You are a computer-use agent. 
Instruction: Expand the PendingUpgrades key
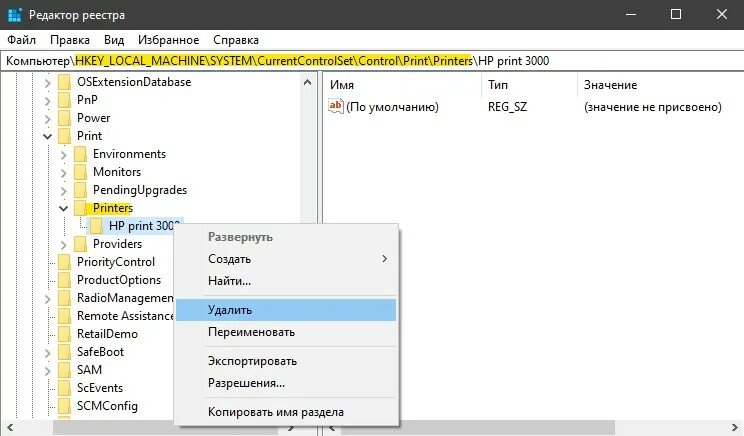point(64,191)
